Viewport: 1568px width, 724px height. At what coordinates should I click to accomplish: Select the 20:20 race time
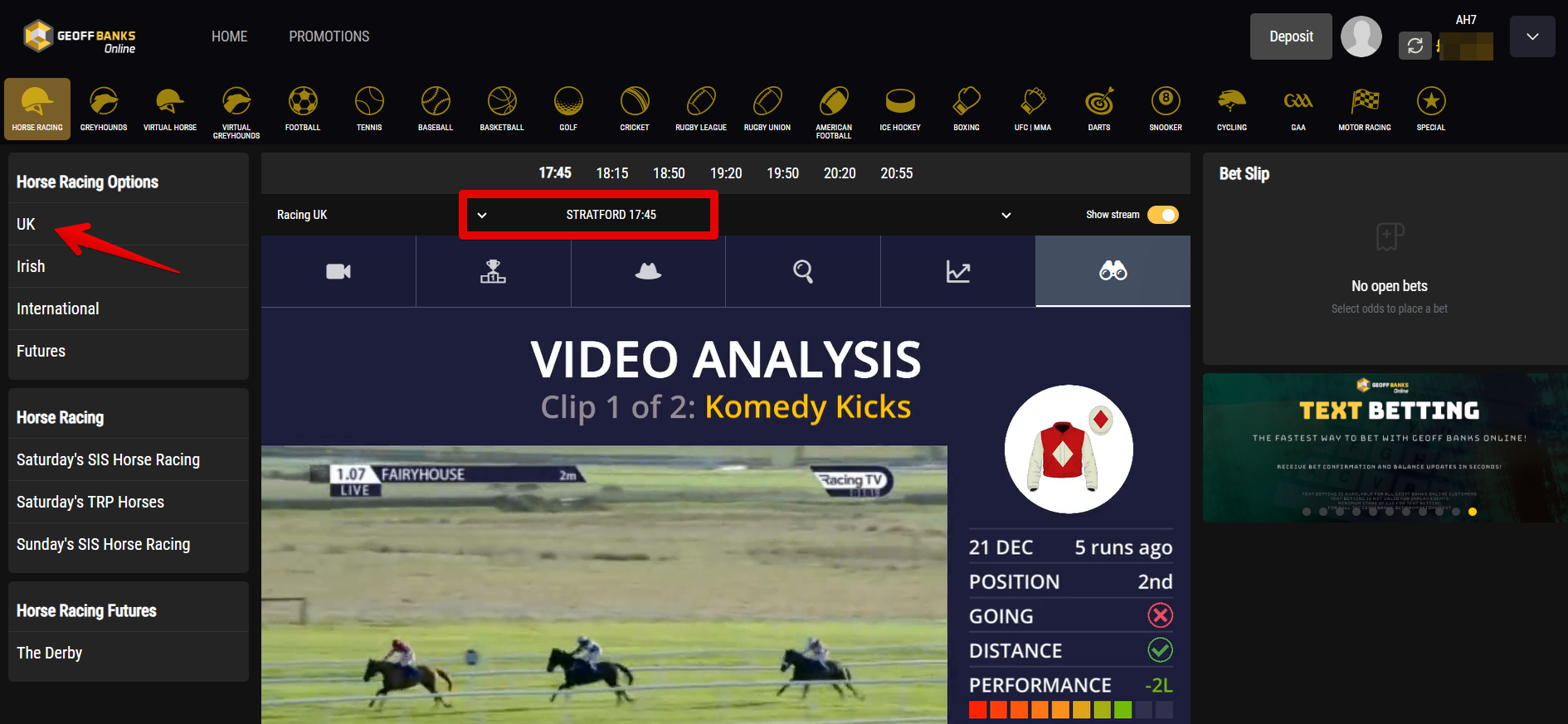(840, 172)
